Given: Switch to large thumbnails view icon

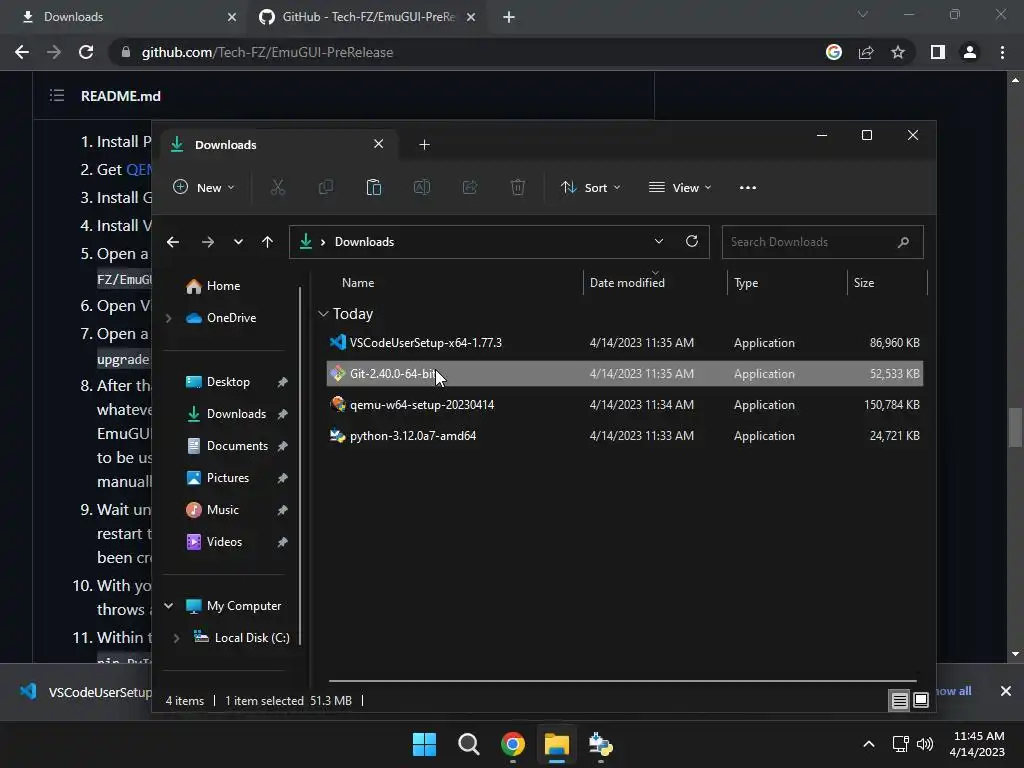Looking at the screenshot, I should tap(921, 700).
